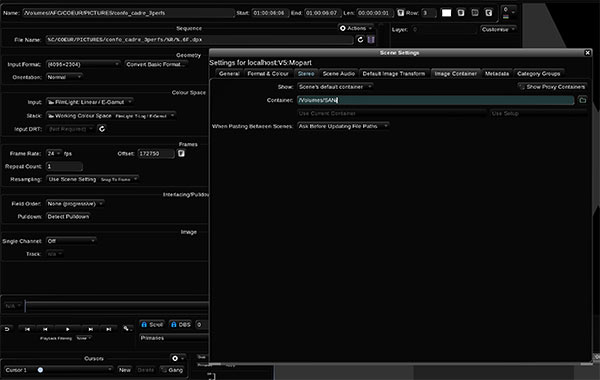Image resolution: width=600 pixels, height=380 pixels.
Task: Play the sequence forward
Action: (68, 329)
